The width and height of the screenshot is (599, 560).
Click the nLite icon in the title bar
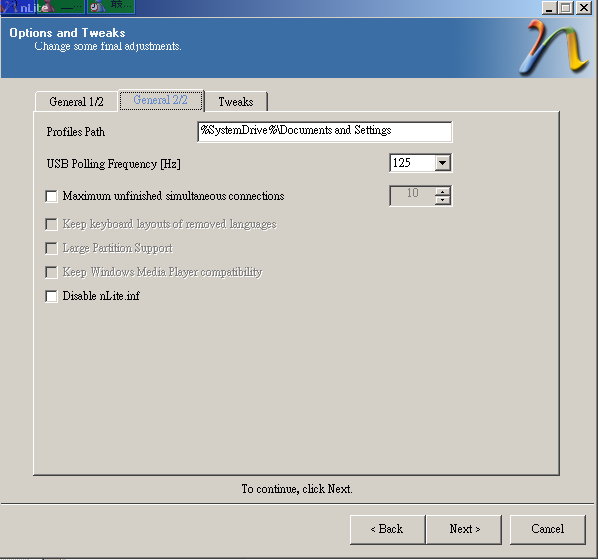(8, 7)
